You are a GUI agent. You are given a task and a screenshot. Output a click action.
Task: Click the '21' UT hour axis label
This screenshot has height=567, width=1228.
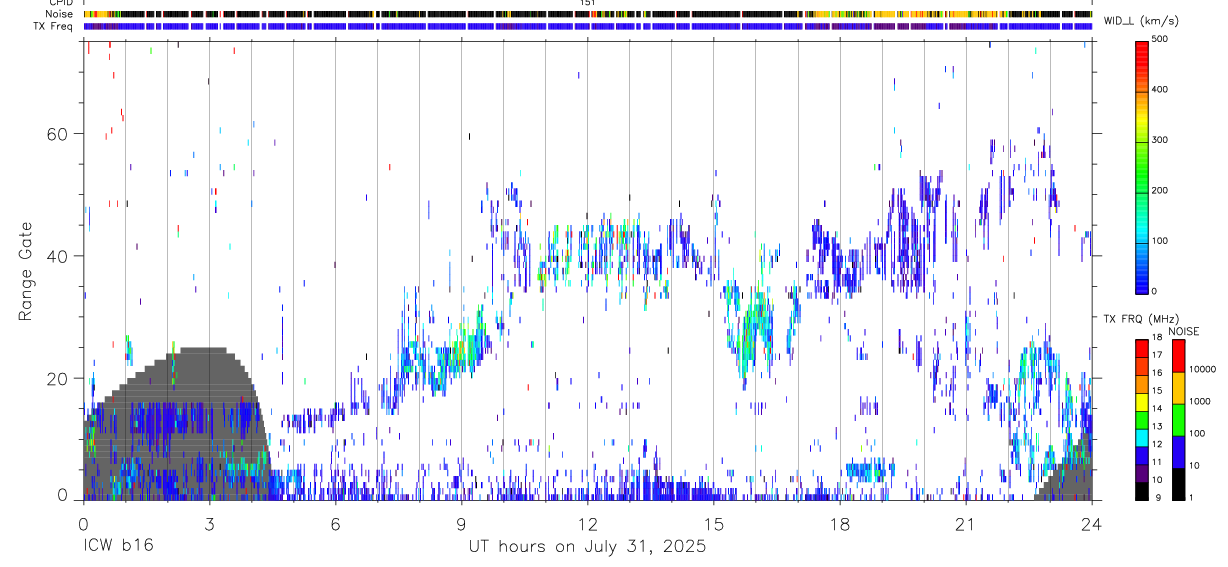[965, 524]
